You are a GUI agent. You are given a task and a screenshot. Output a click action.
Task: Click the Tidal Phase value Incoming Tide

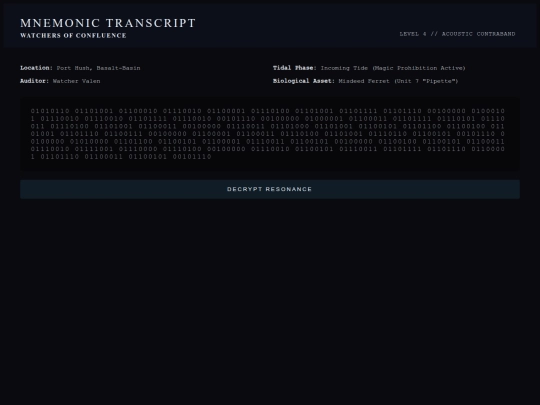pyautogui.click(x=393, y=68)
